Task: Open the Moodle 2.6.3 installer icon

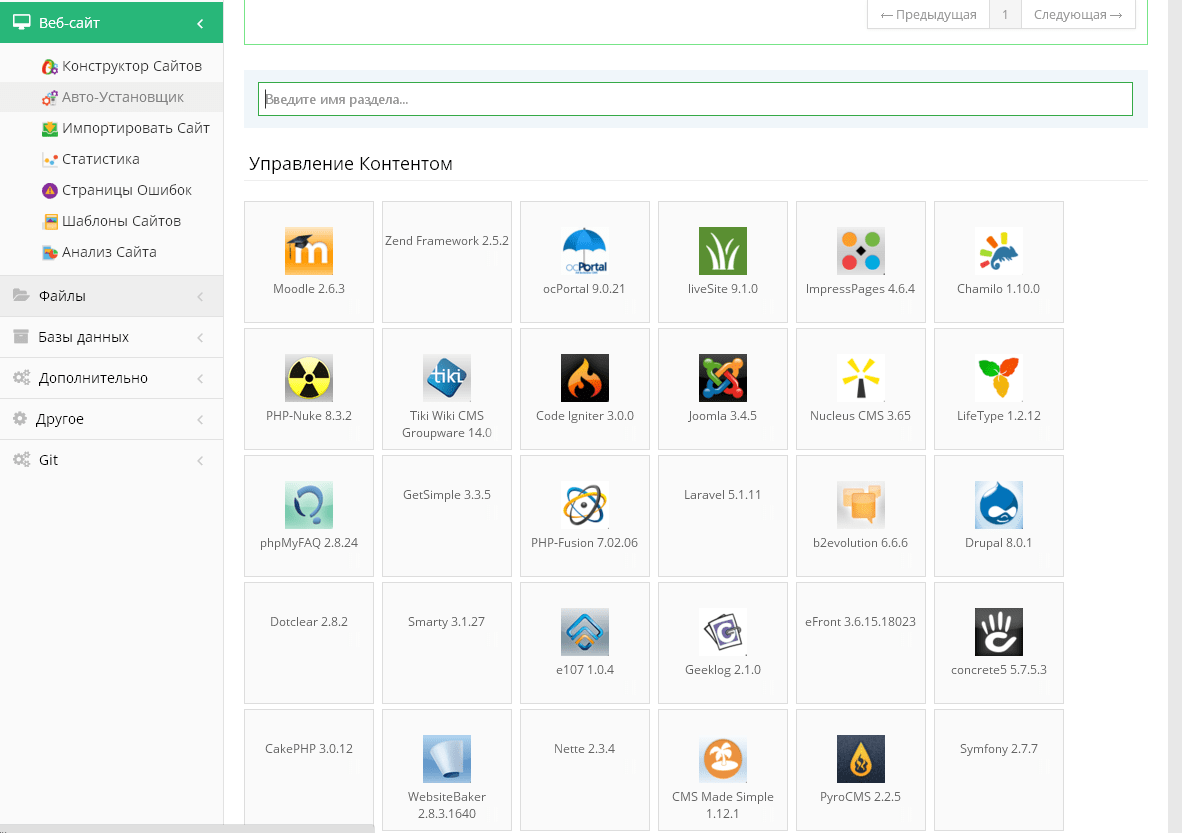Action: [308, 251]
